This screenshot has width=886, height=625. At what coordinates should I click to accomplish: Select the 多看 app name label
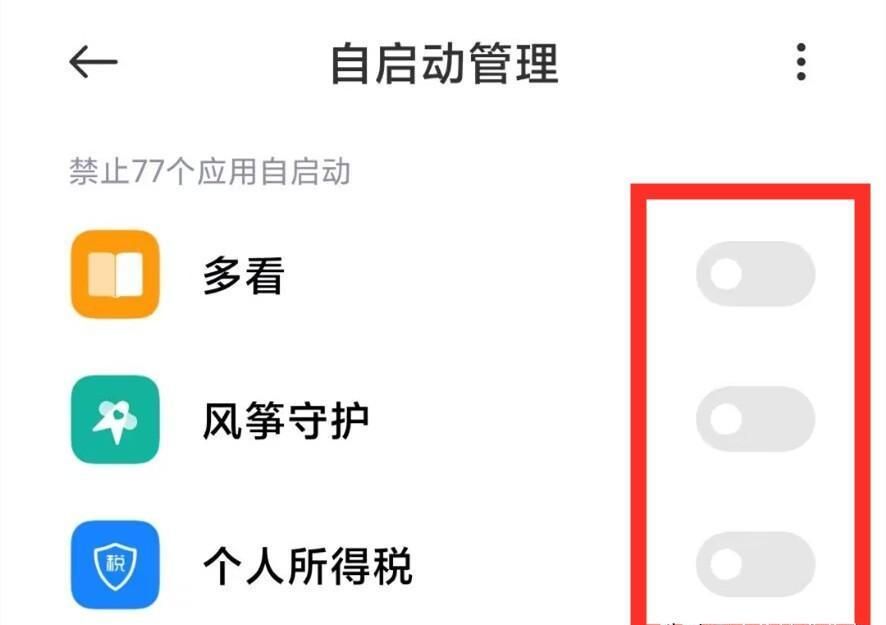tap(244, 276)
